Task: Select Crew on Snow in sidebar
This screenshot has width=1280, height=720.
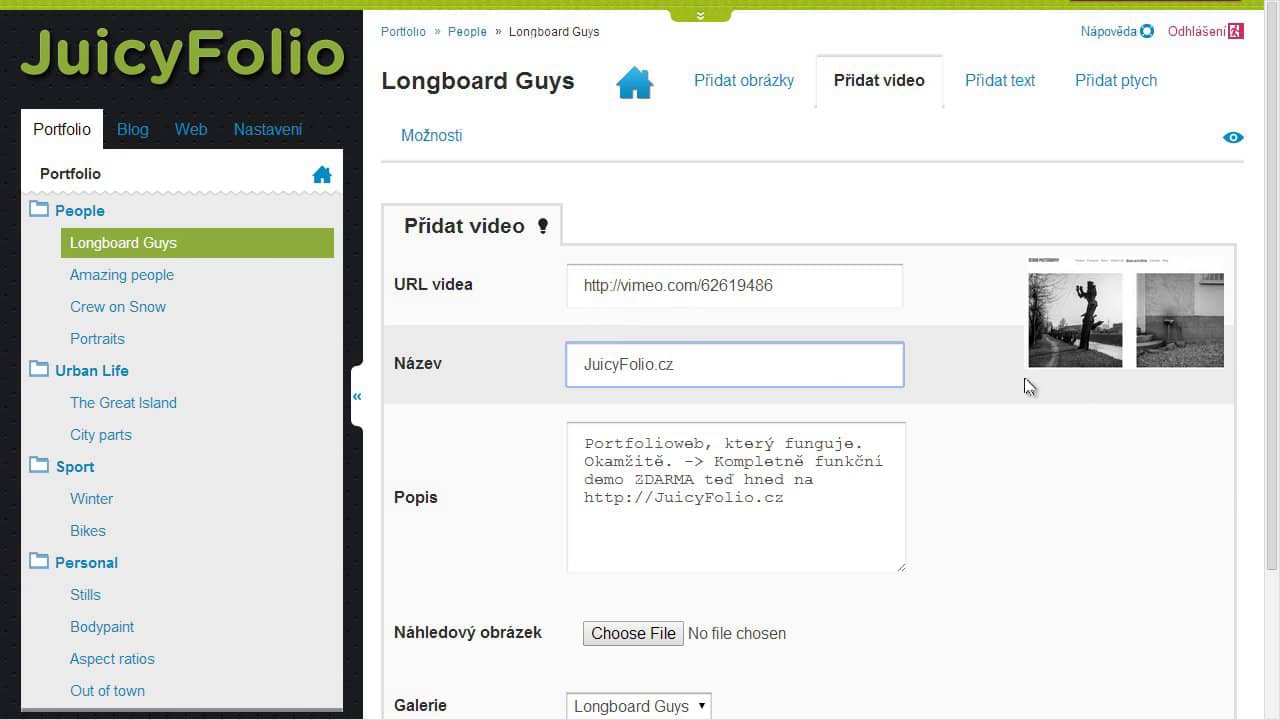Action: click(118, 307)
